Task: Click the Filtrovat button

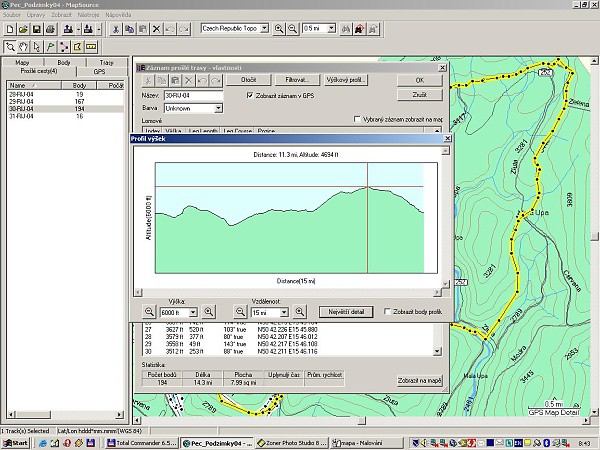Action: [x=297, y=80]
